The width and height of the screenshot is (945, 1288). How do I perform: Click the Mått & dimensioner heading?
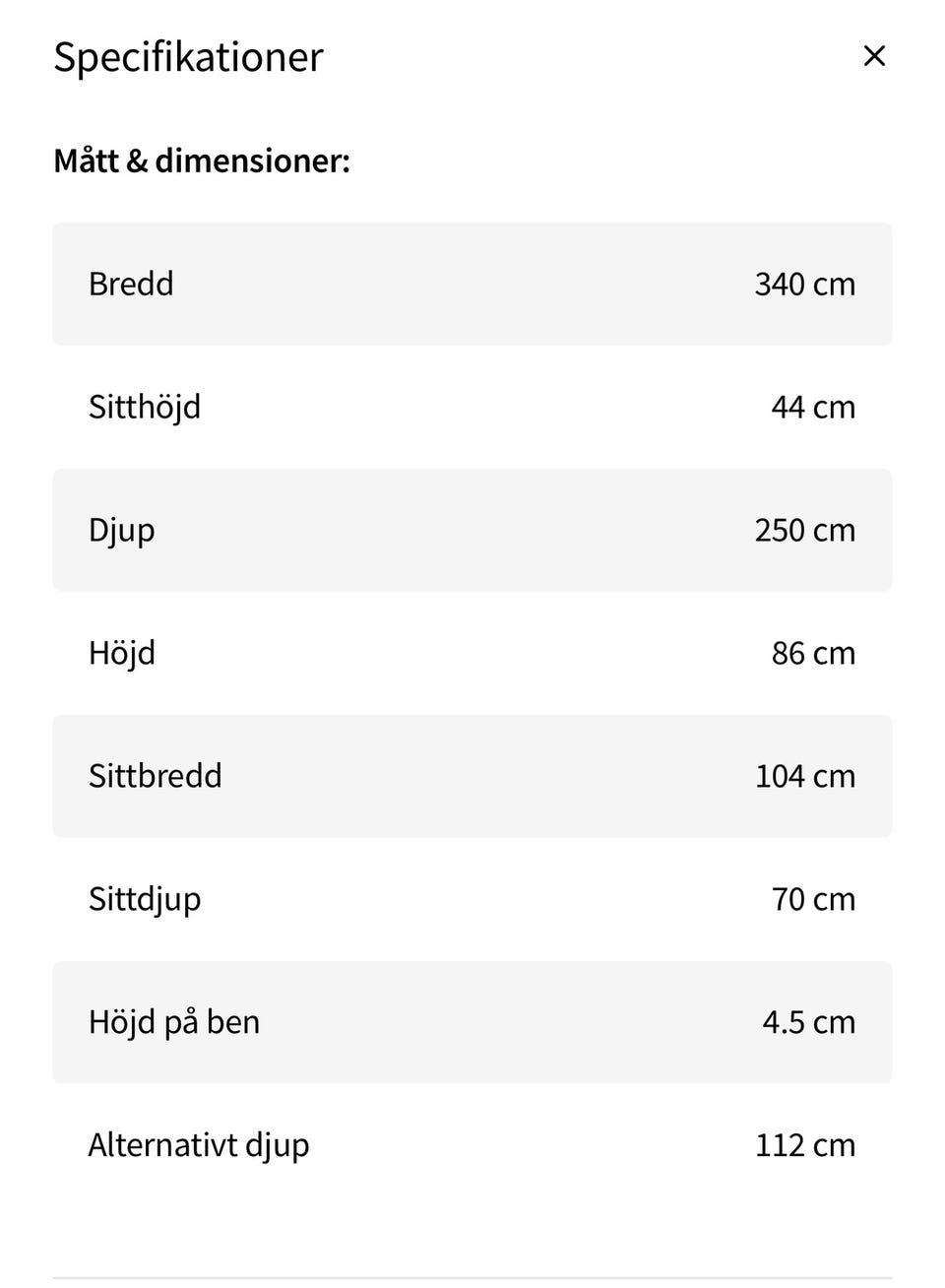tap(202, 161)
